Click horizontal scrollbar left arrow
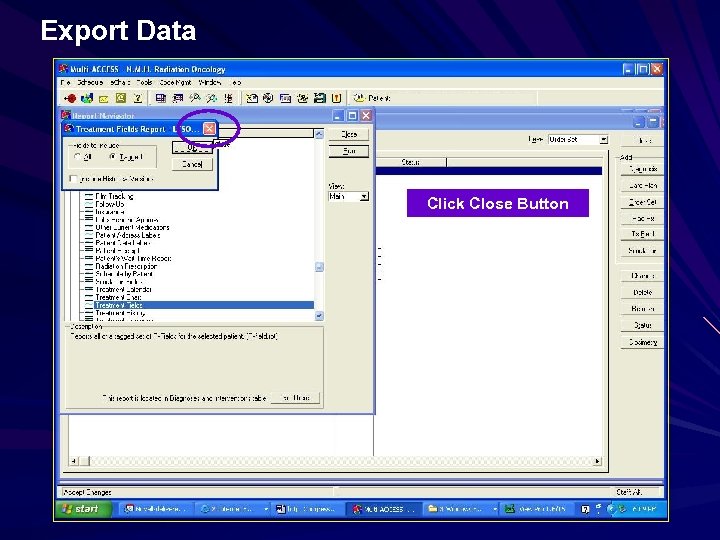Image resolution: width=720 pixels, height=540 pixels. pyautogui.click(x=74, y=461)
